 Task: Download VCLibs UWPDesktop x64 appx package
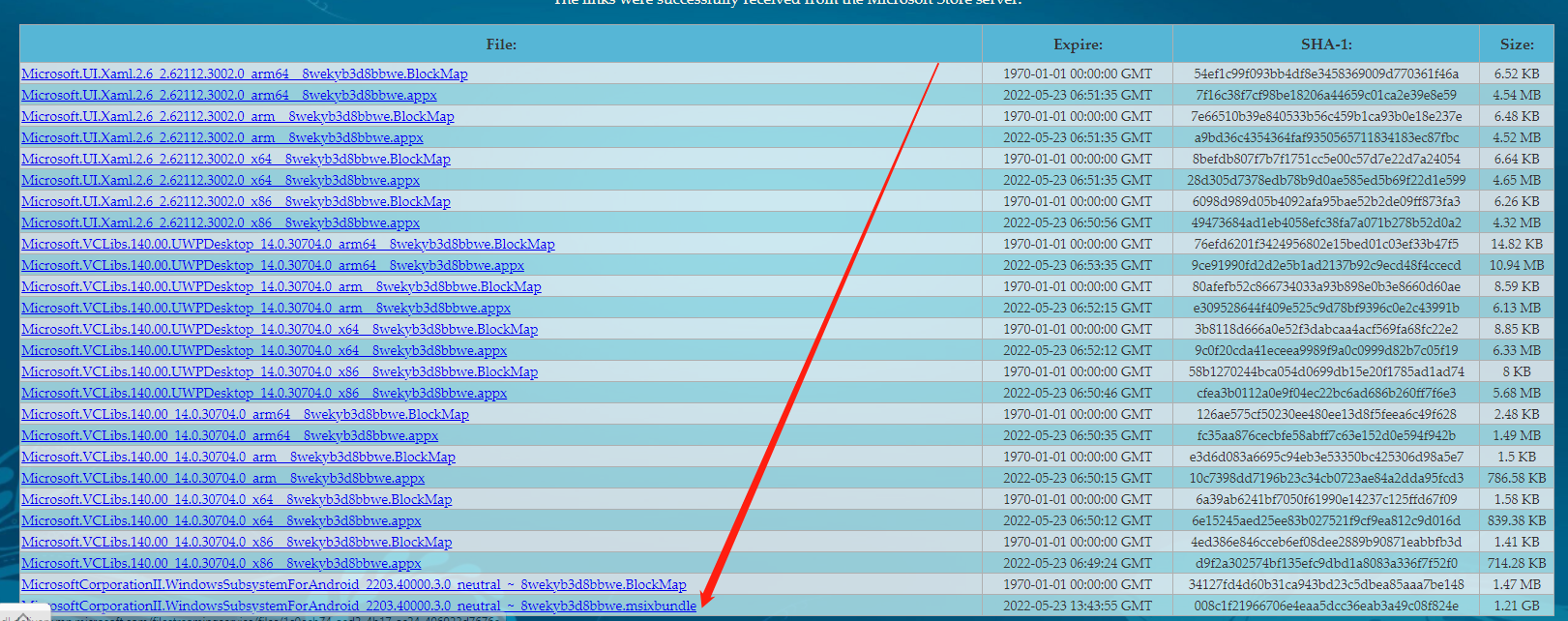click(263, 351)
